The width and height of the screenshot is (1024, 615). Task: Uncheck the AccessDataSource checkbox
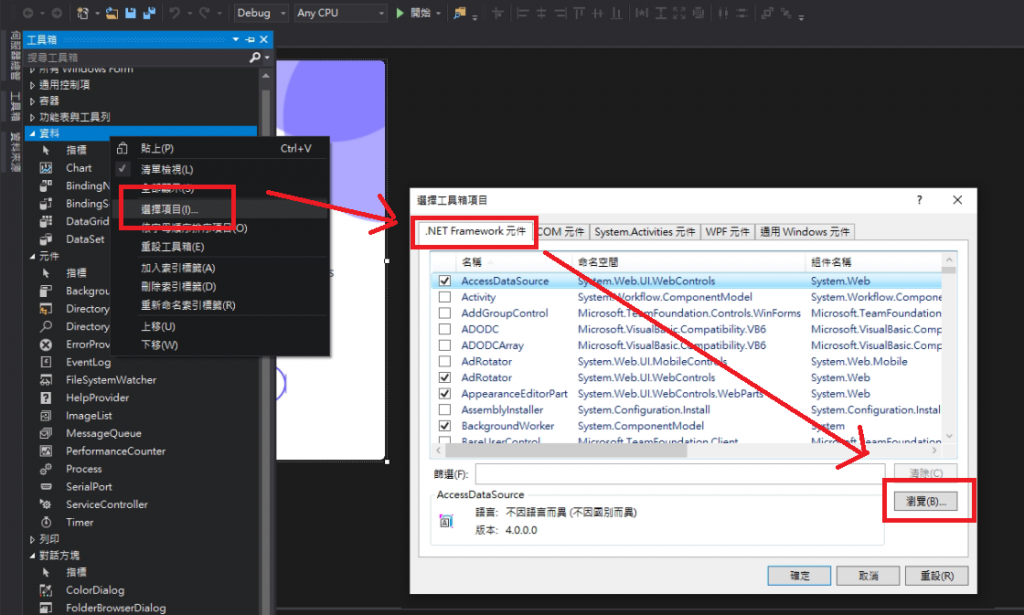click(x=445, y=281)
